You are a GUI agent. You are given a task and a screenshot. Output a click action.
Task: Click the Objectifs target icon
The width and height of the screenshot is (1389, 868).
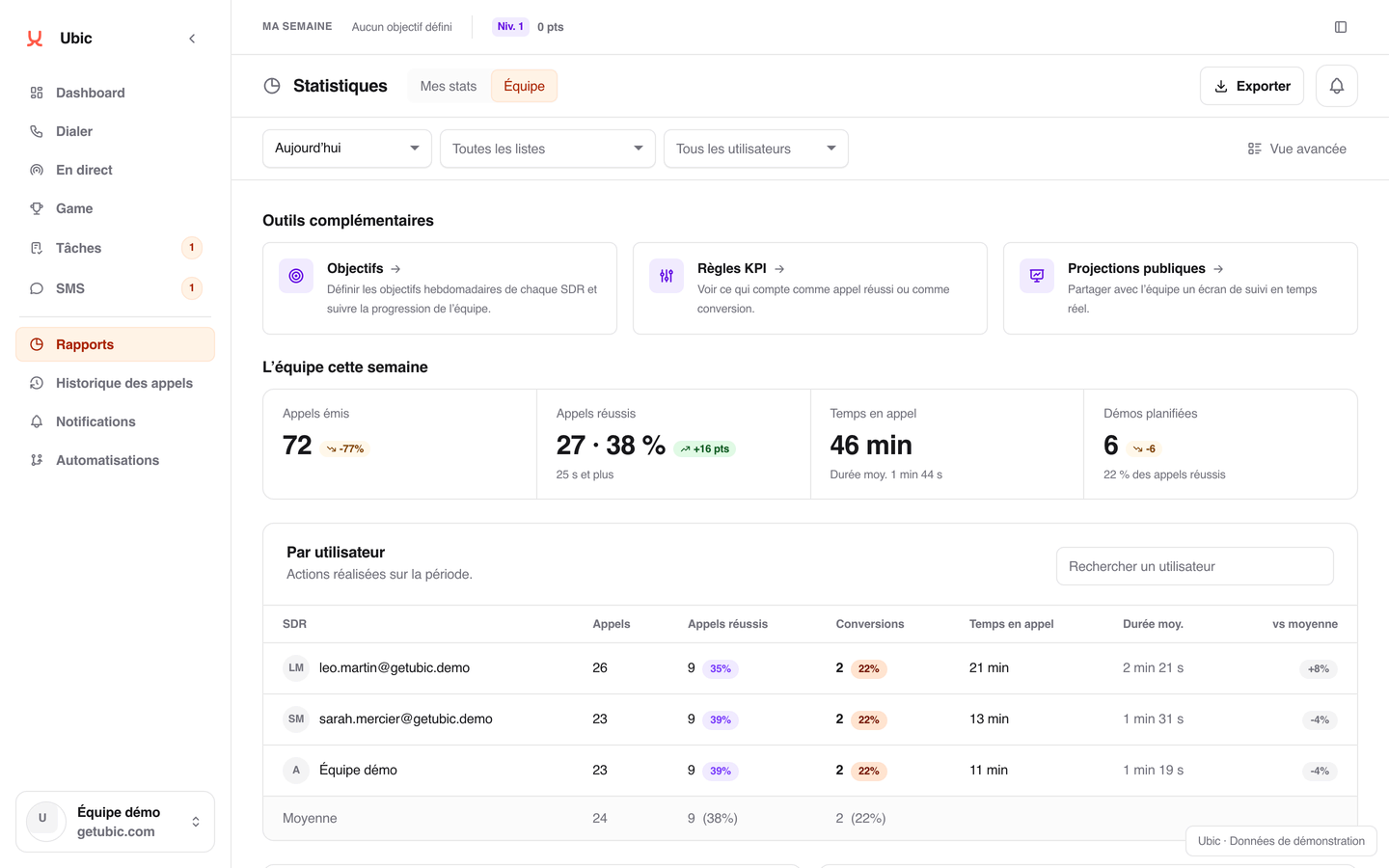coord(296,276)
